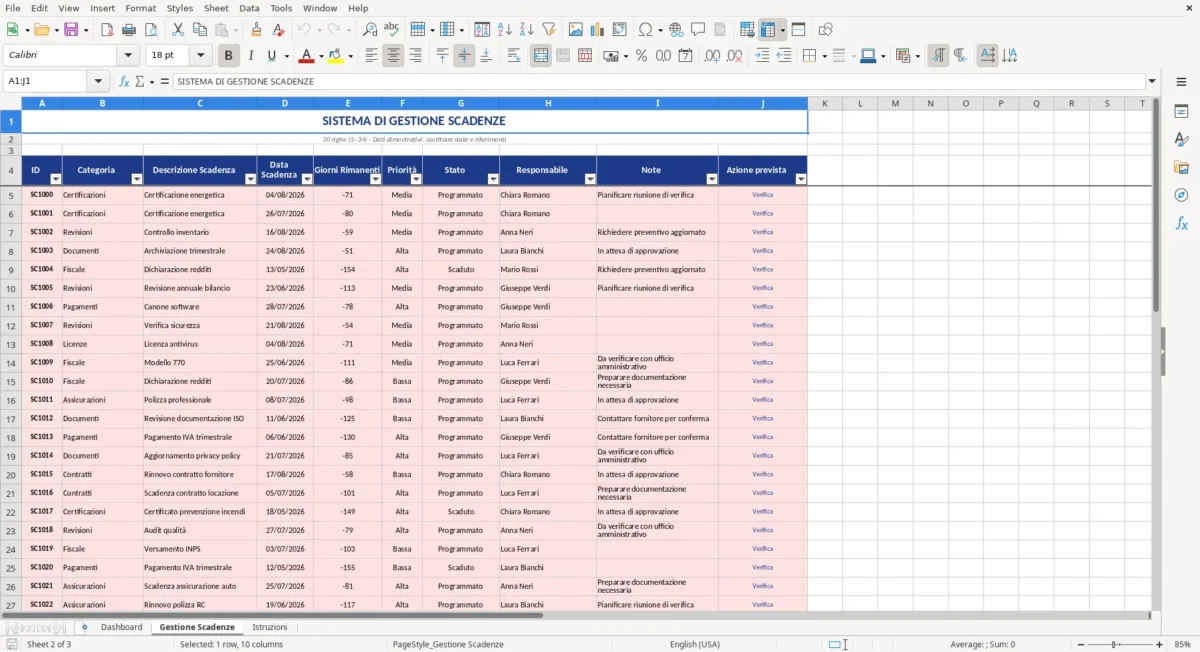This screenshot has height=652, width=1200.
Task: Open the Data menu
Action: (249, 8)
